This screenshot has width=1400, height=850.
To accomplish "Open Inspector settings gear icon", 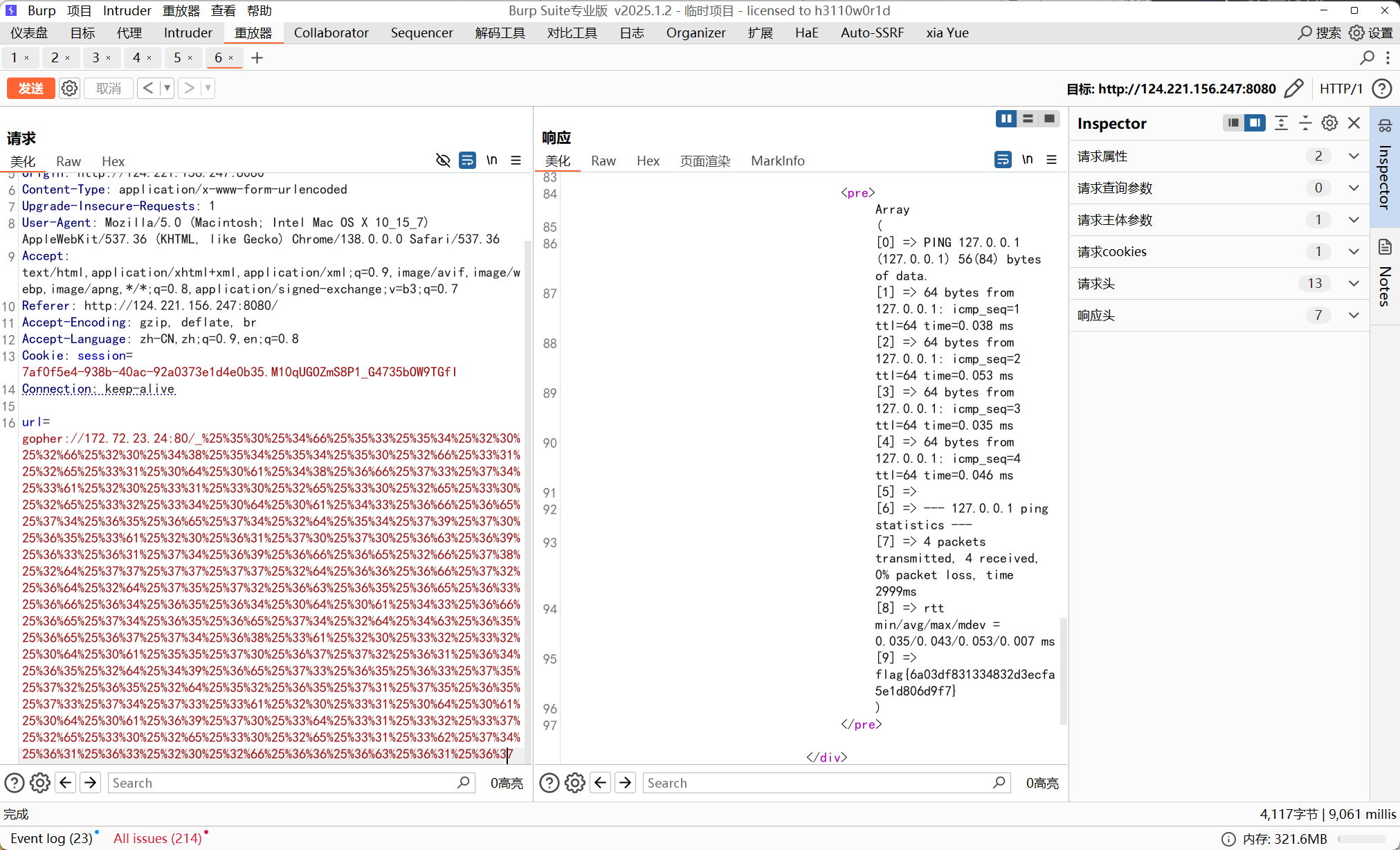I will [x=1329, y=123].
